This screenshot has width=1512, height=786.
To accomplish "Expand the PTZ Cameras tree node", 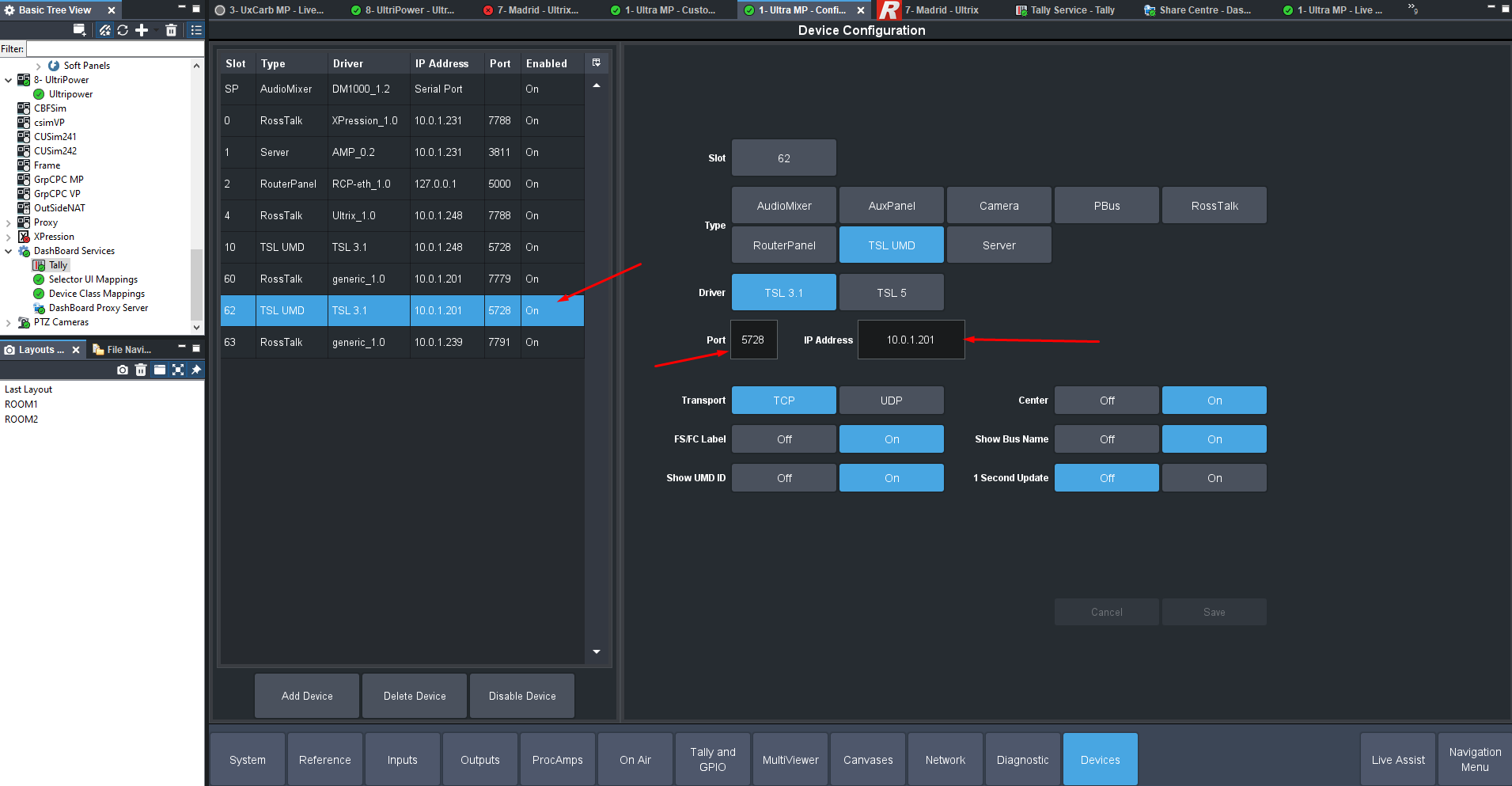I will [x=9, y=322].
